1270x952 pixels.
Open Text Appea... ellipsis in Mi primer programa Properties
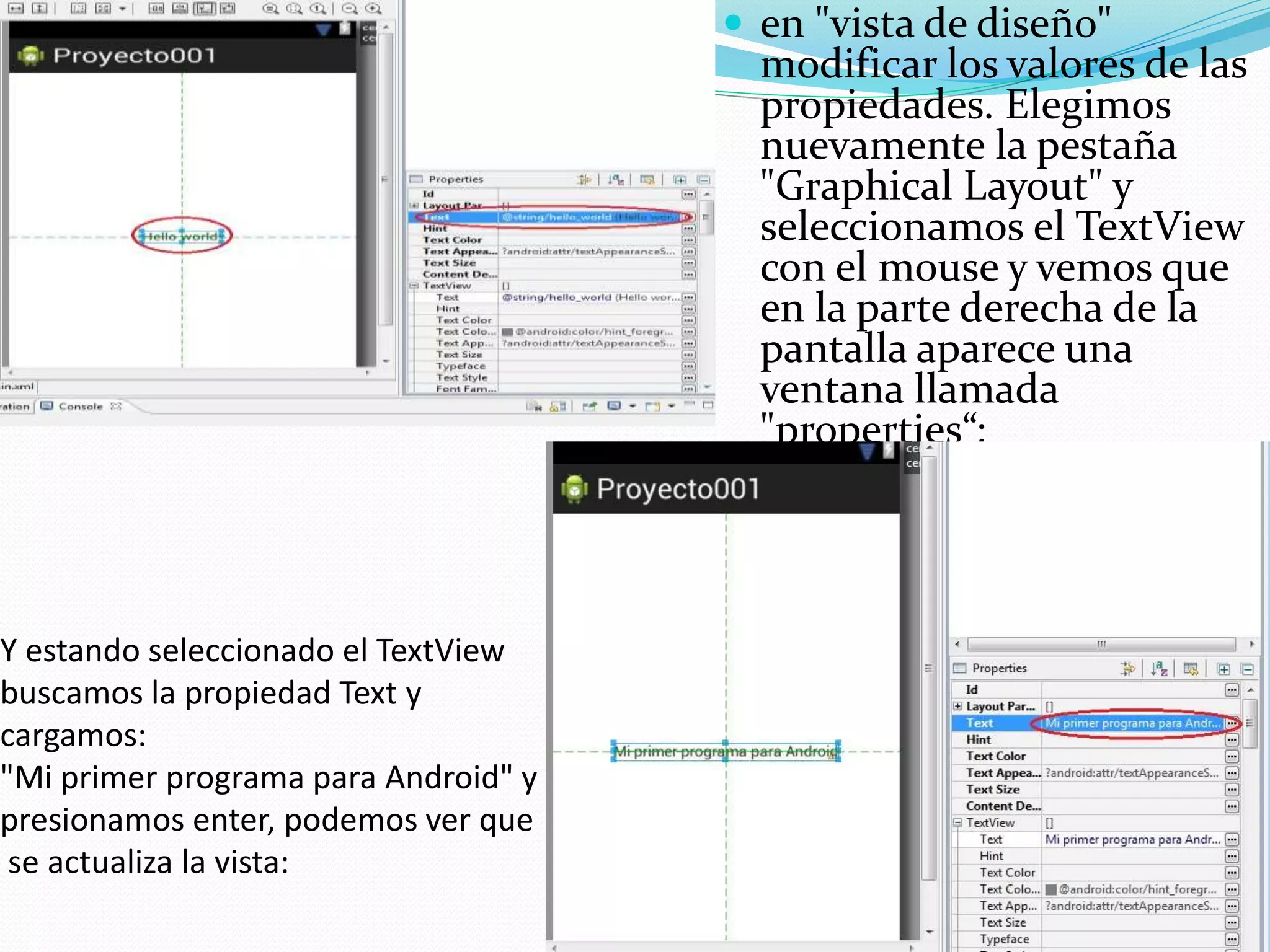click(1232, 773)
